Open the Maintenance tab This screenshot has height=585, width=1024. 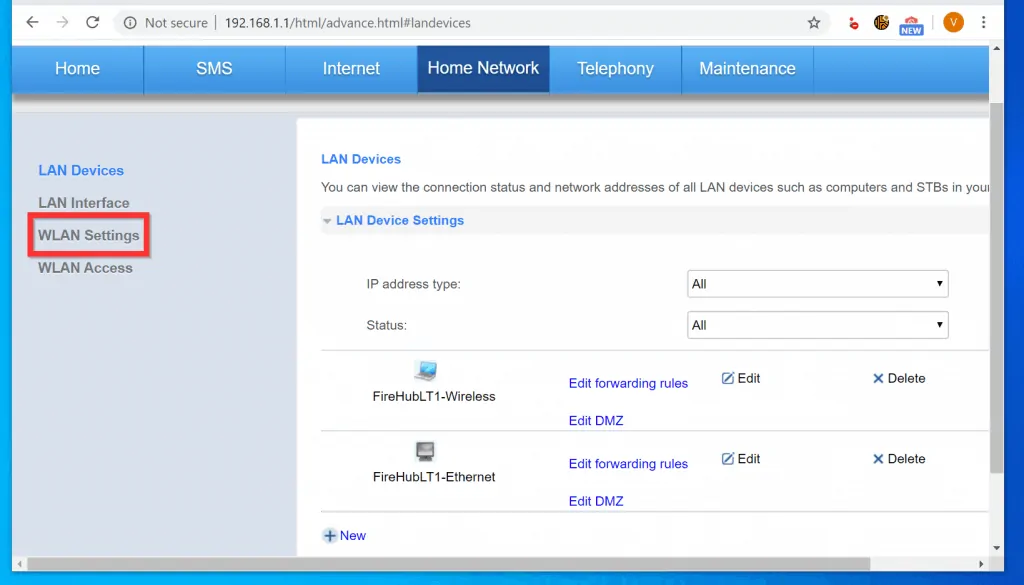[747, 69]
